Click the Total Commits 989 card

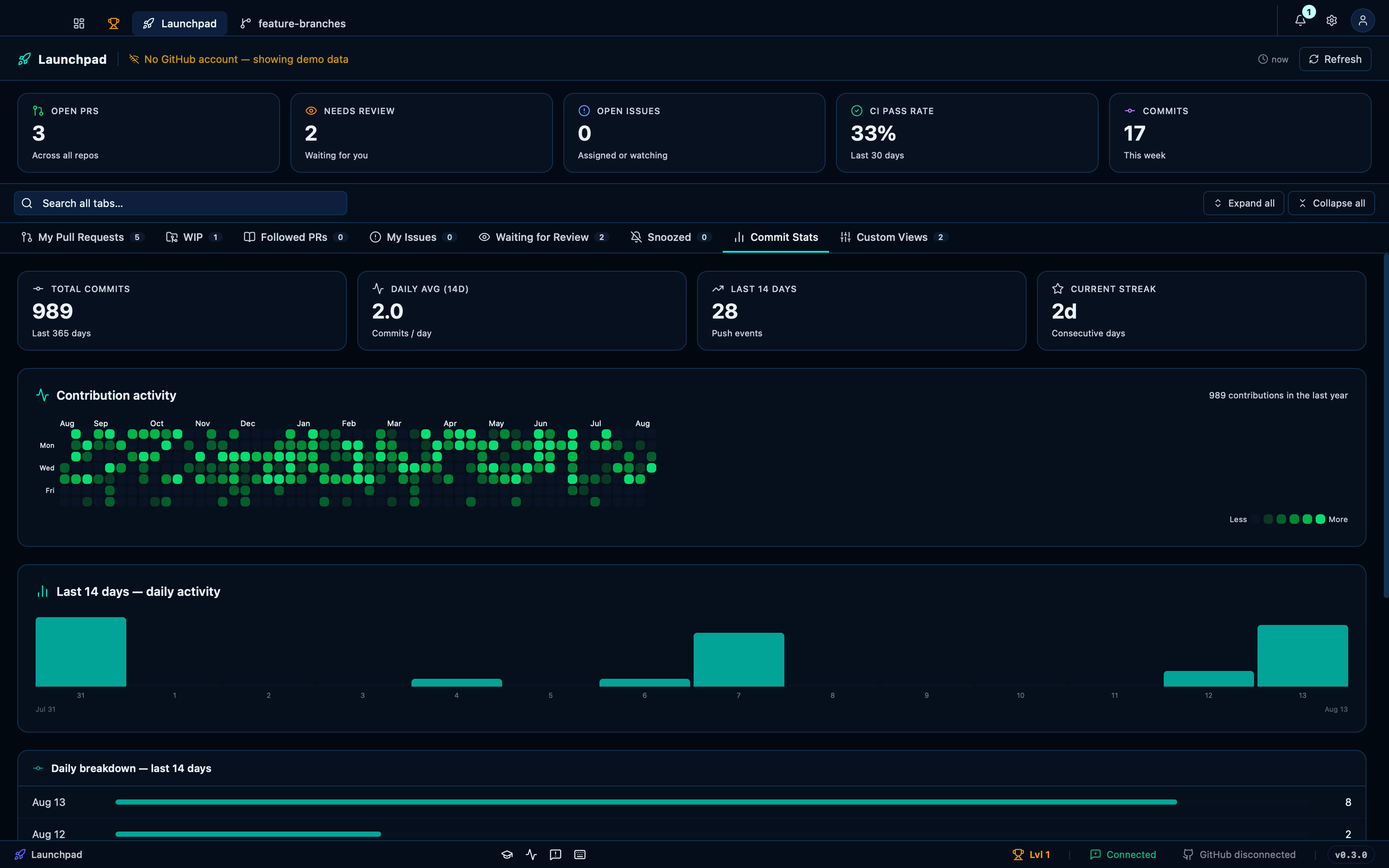tap(182, 311)
